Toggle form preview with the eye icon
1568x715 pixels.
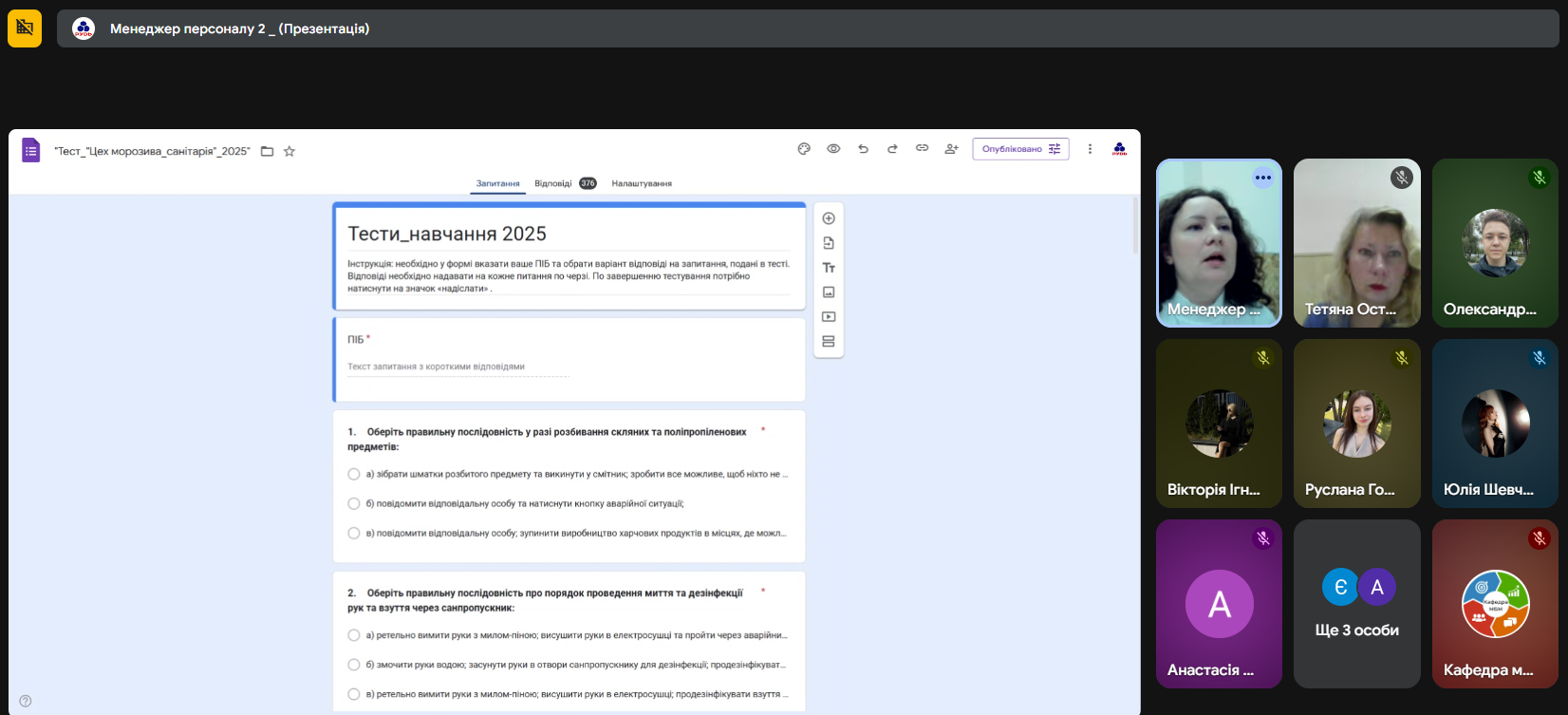[833, 149]
